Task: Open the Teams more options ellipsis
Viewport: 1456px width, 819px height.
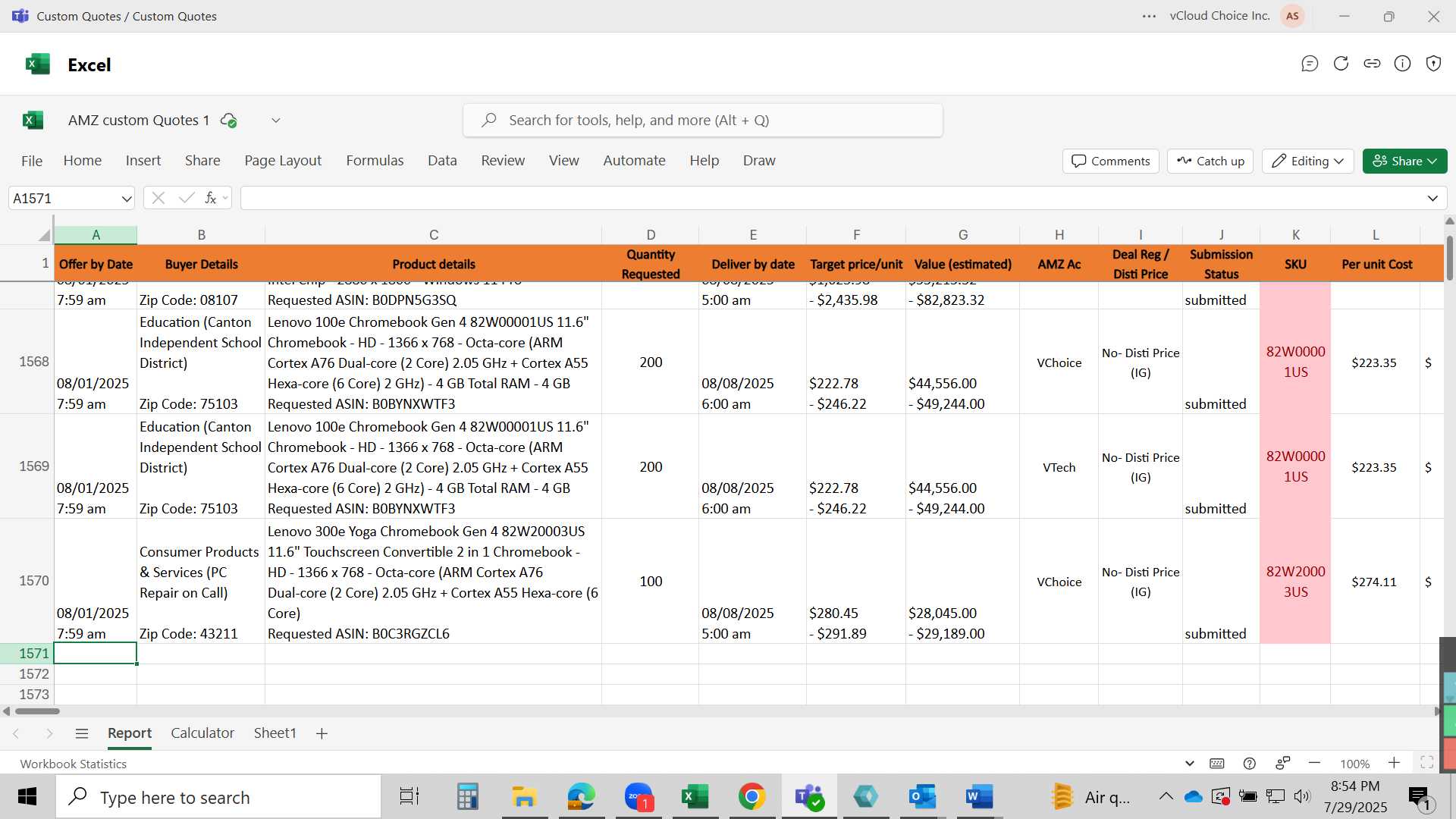Action: 1150,16
